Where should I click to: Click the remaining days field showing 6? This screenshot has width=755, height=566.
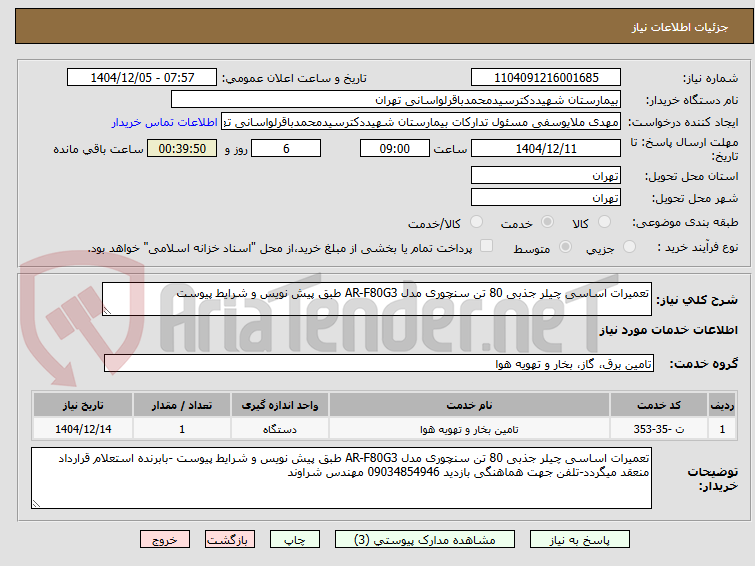[x=286, y=148]
